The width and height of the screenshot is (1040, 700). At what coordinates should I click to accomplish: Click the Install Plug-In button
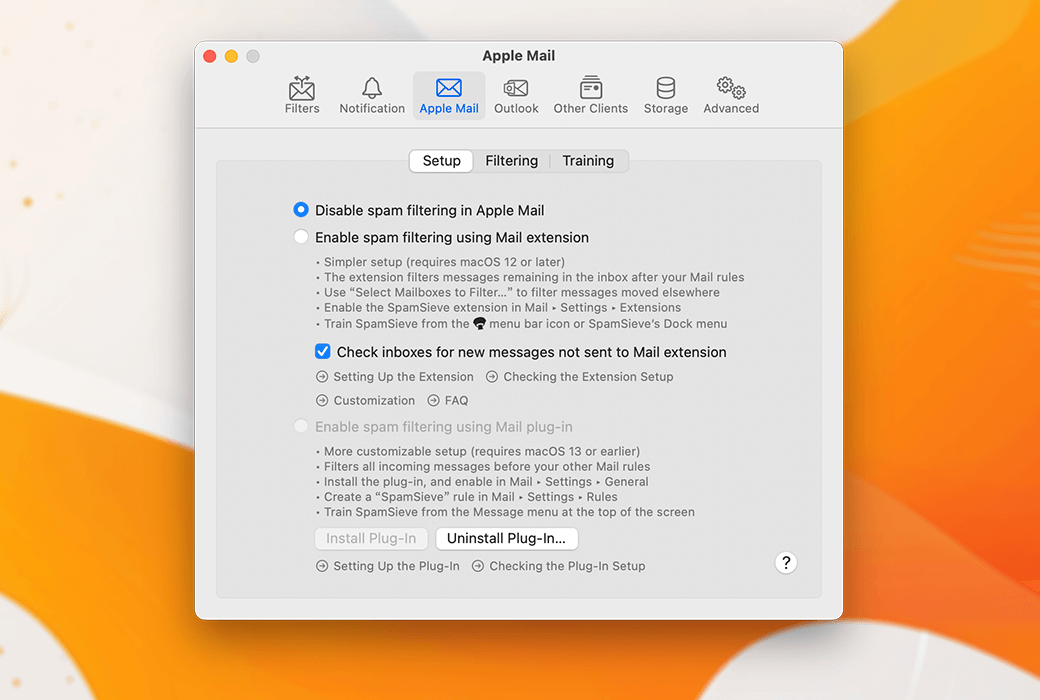pos(371,538)
